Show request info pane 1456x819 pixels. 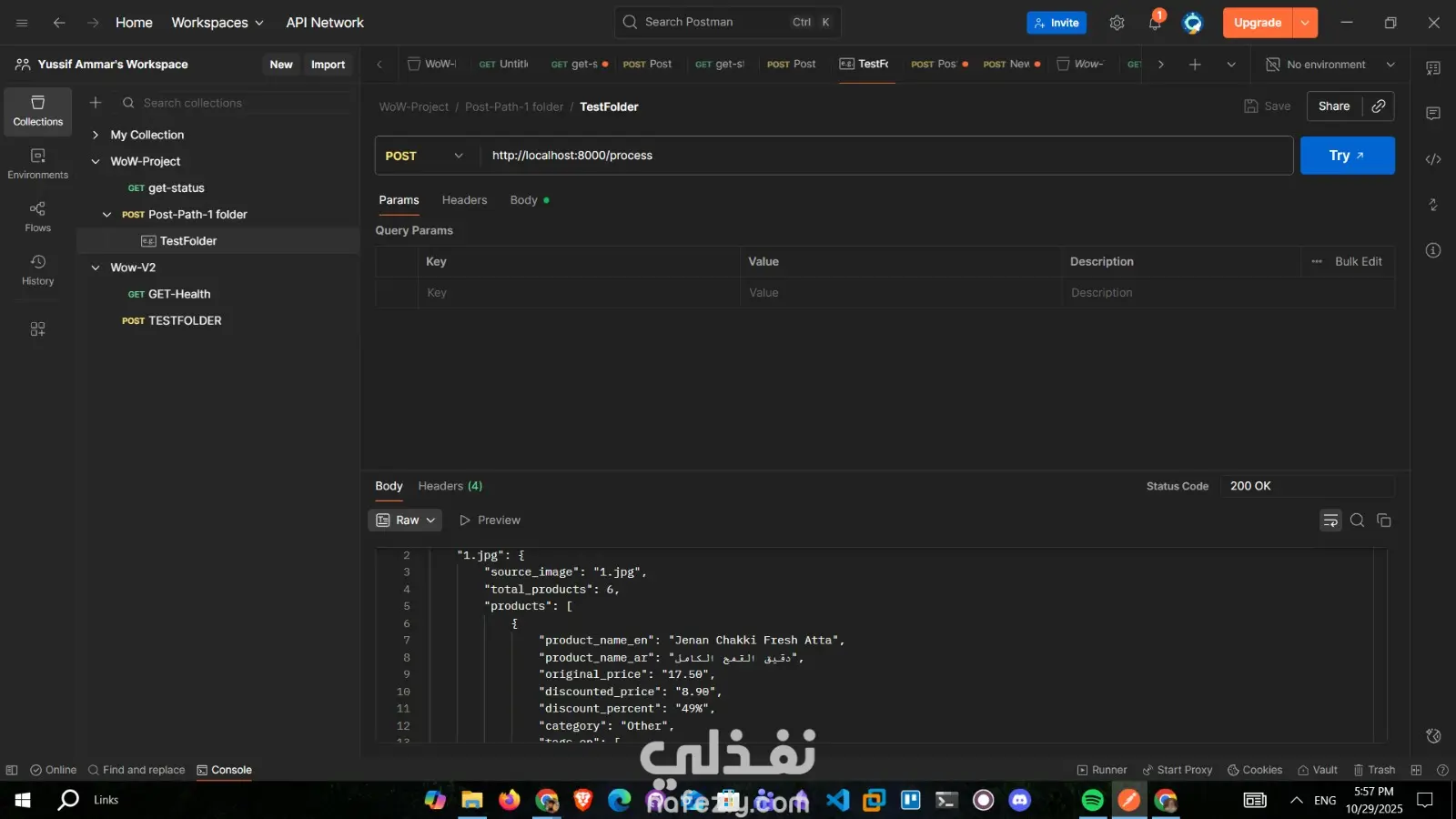(x=1433, y=250)
